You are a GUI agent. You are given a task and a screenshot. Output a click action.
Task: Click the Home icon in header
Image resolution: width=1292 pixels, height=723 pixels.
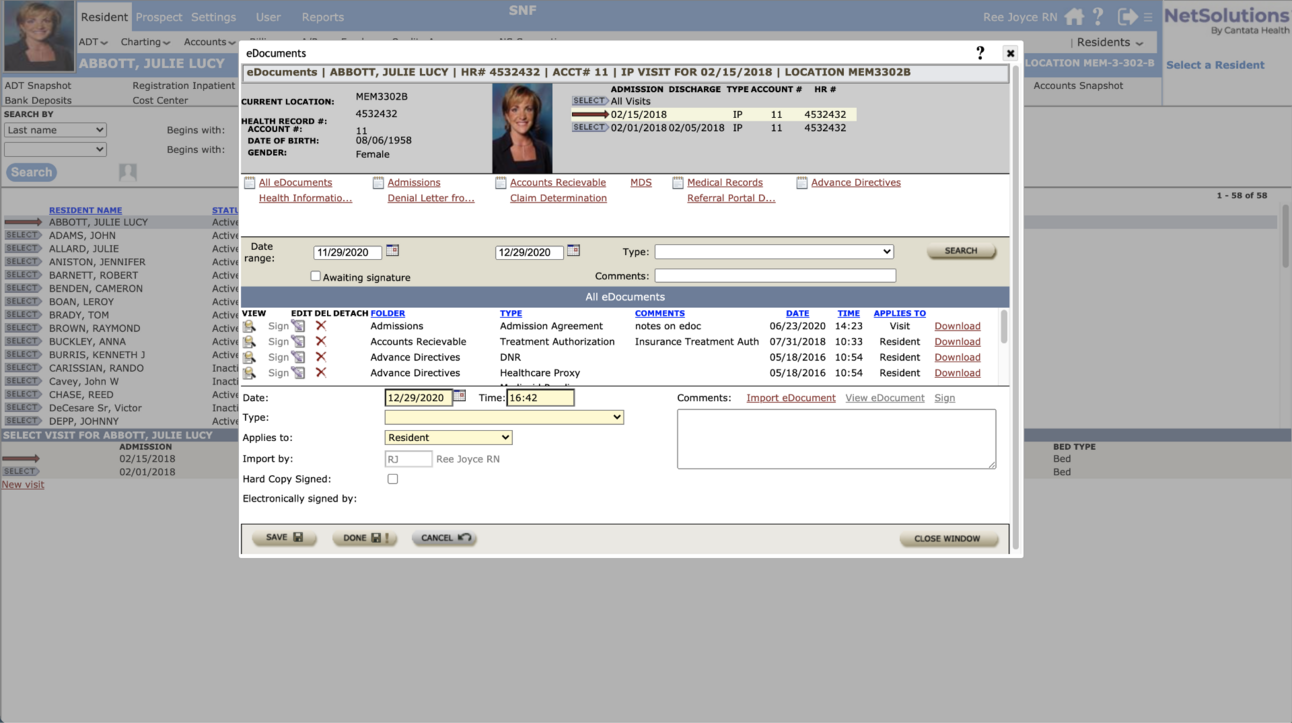point(1074,17)
